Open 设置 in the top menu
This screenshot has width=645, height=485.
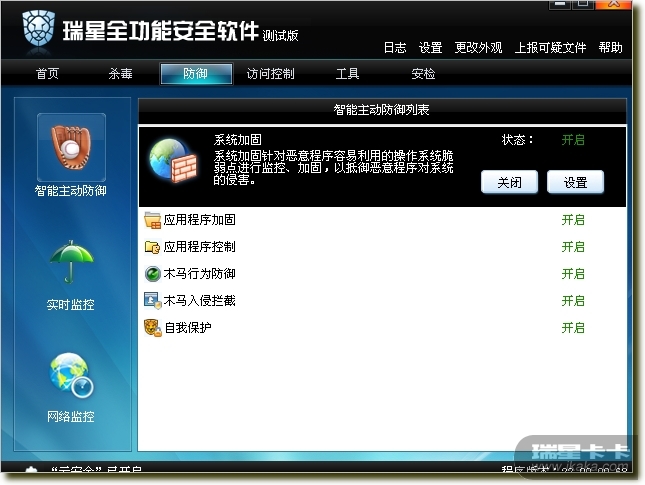[x=430, y=48]
